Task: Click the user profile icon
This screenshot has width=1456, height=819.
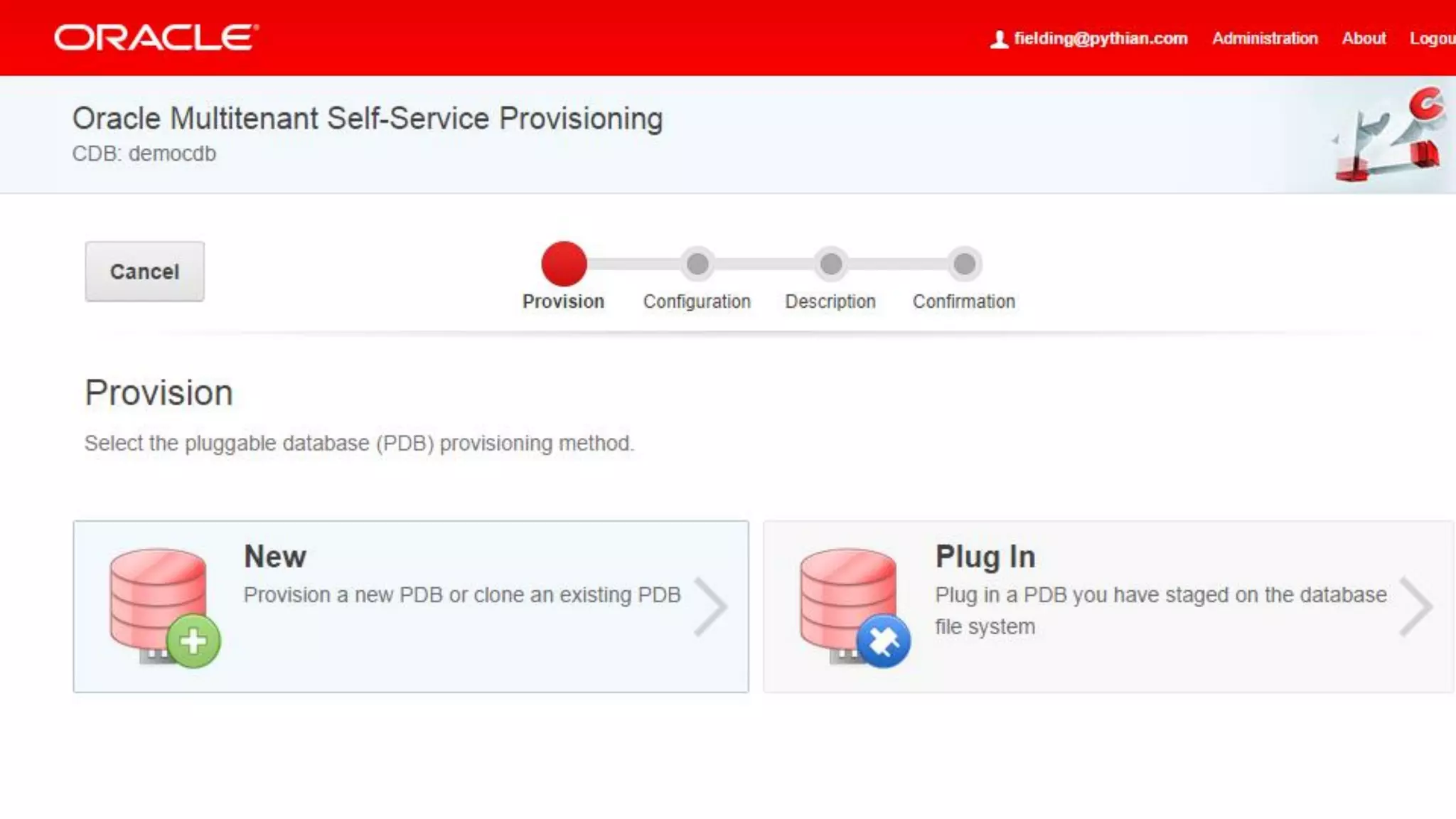Action: (998, 39)
